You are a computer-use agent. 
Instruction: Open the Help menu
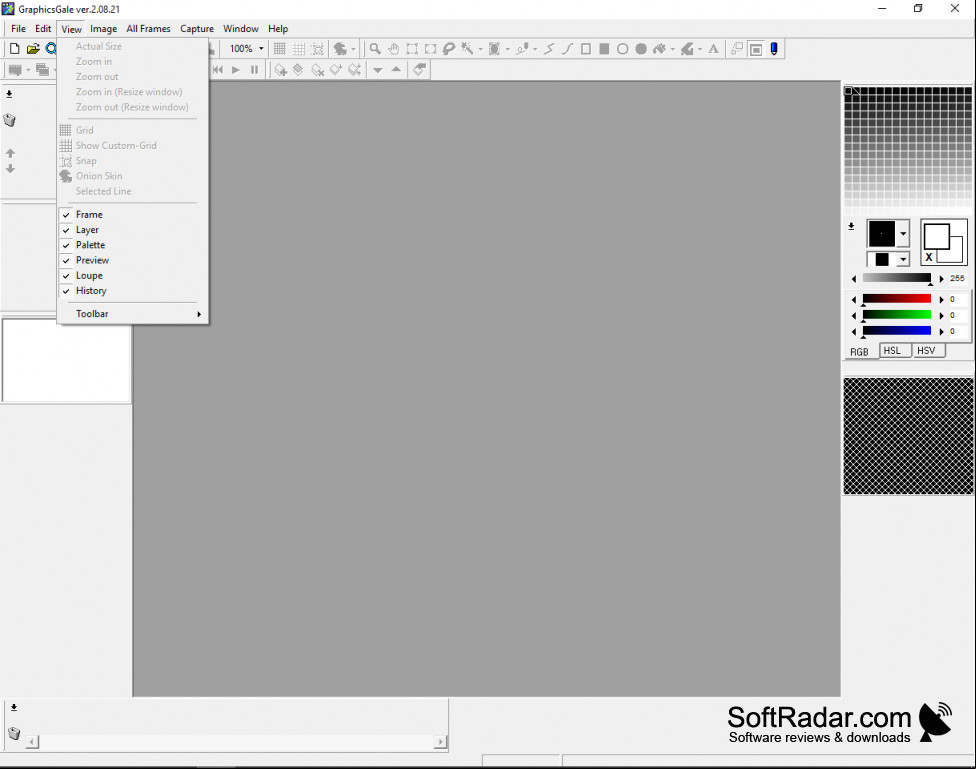[x=278, y=29]
